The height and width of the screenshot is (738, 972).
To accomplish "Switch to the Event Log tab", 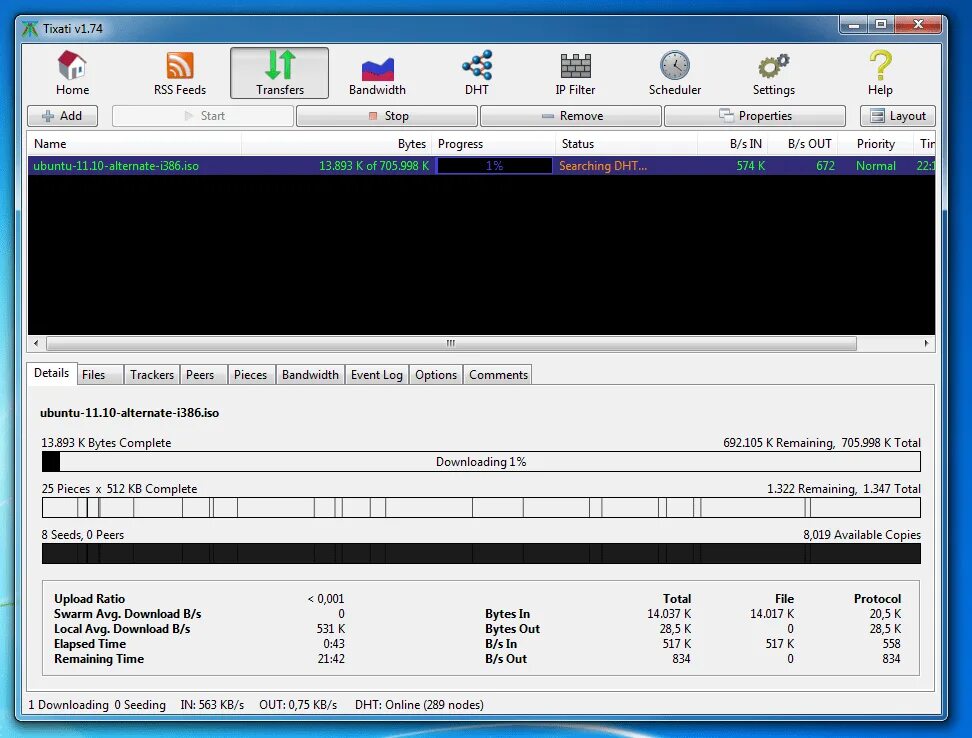I will [376, 375].
